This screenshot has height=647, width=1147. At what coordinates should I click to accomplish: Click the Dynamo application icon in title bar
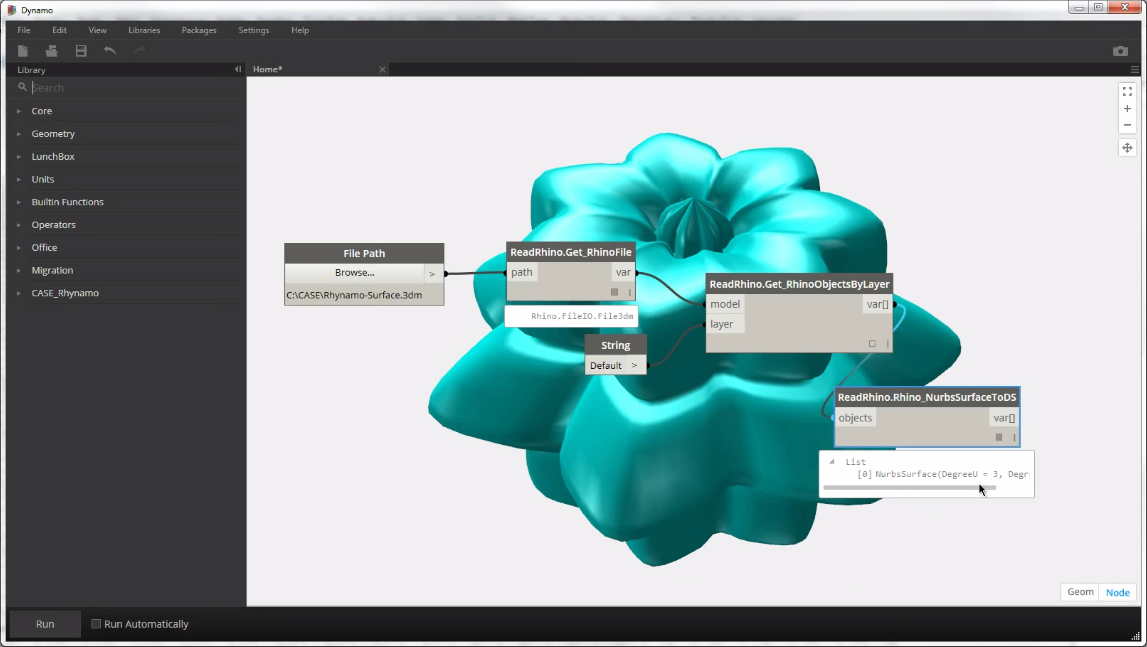click(x=12, y=10)
